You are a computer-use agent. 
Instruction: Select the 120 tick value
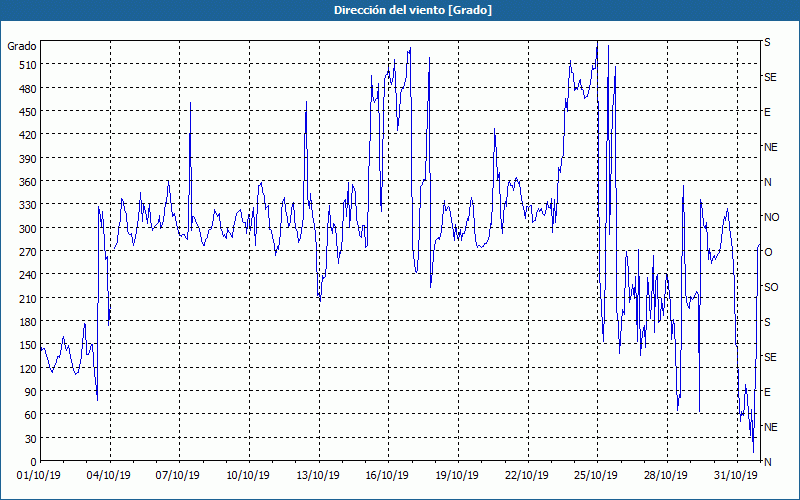tap(27, 369)
